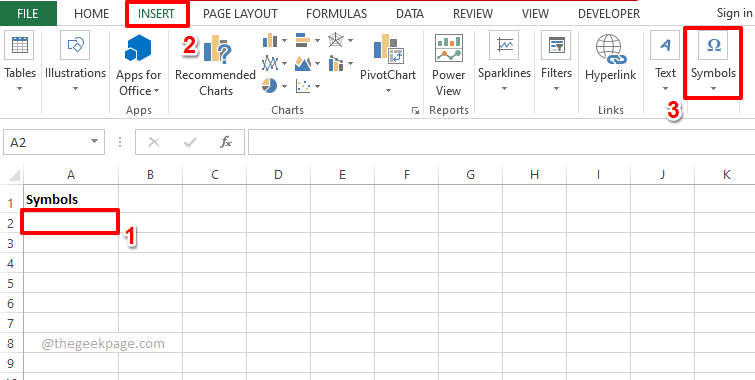Switch to the INSERT tab

pyautogui.click(x=156, y=14)
